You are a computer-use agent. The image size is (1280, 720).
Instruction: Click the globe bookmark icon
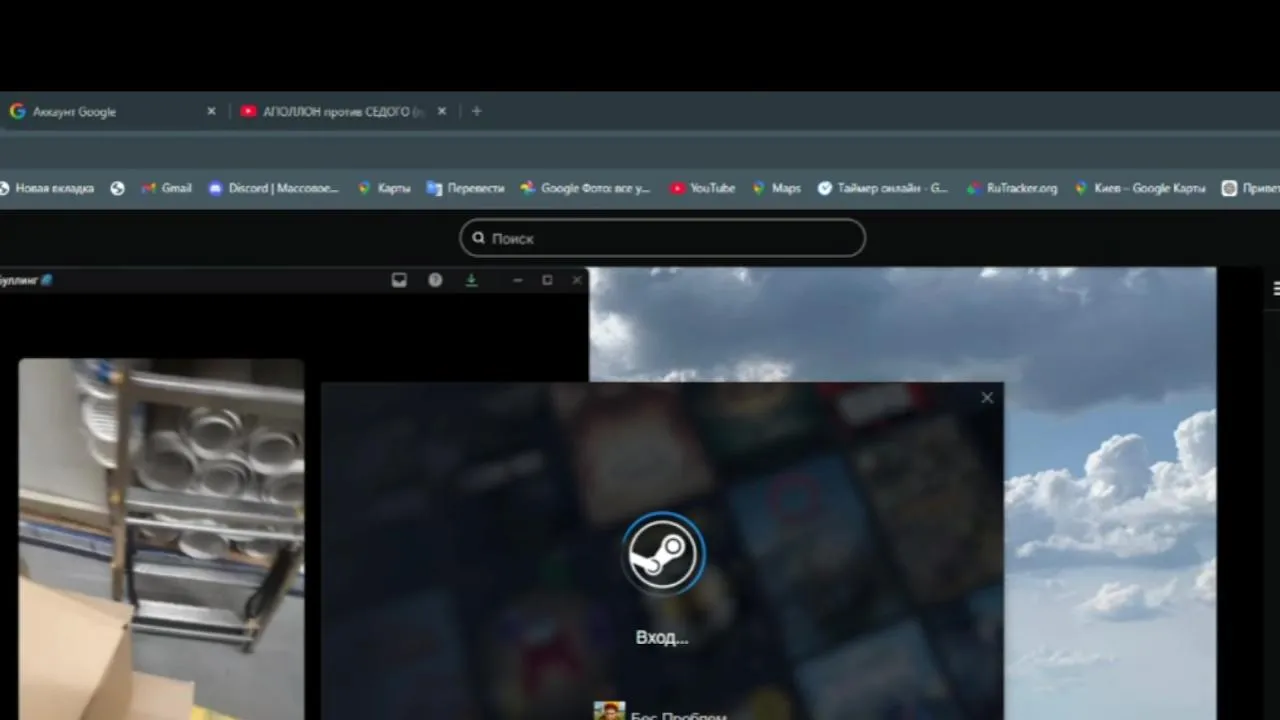[x=117, y=188]
